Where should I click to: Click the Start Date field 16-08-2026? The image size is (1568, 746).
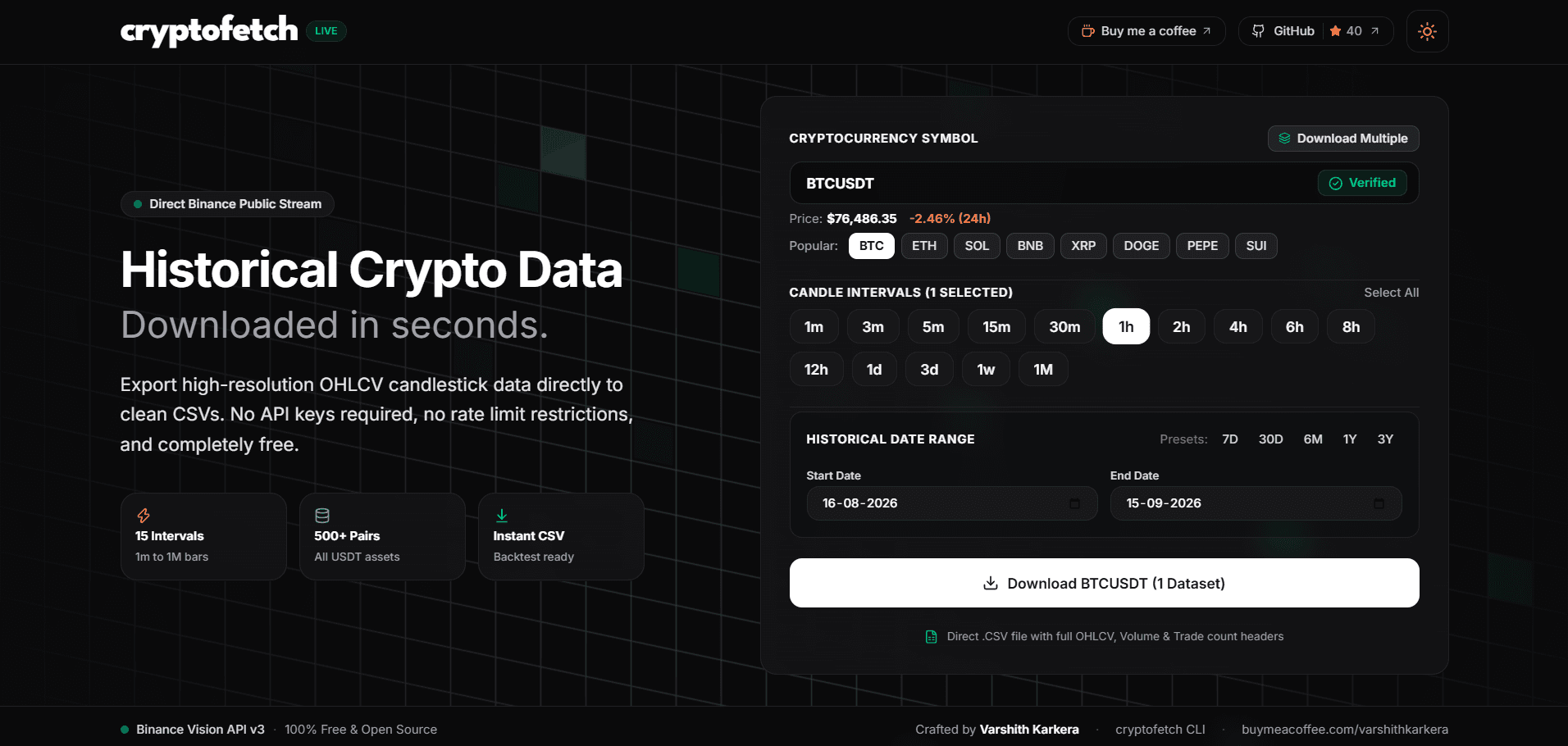click(951, 503)
